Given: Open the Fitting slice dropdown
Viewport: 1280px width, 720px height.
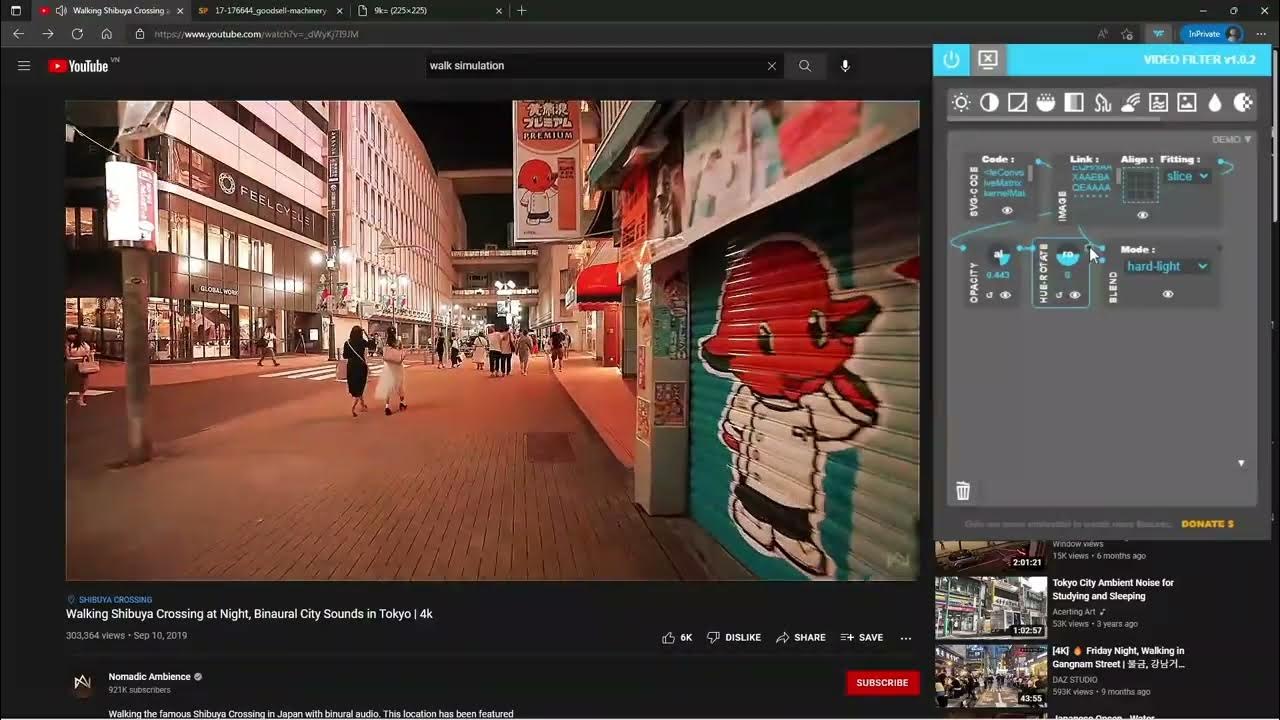Looking at the screenshot, I should [x=1187, y=176].
